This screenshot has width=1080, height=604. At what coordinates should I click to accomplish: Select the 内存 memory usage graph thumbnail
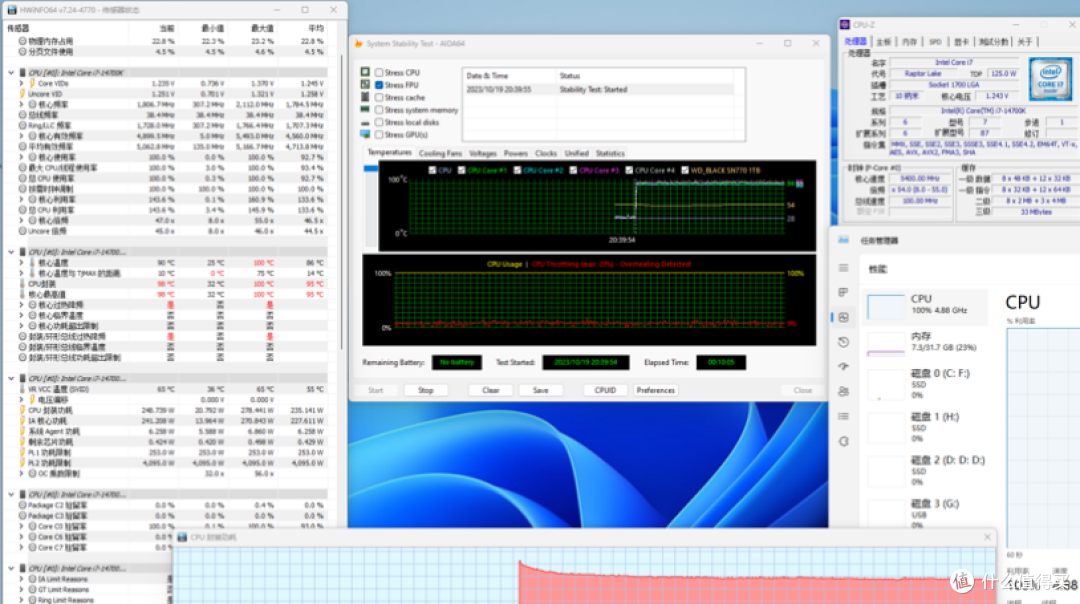pyautogui.click(x=885, y=343)
